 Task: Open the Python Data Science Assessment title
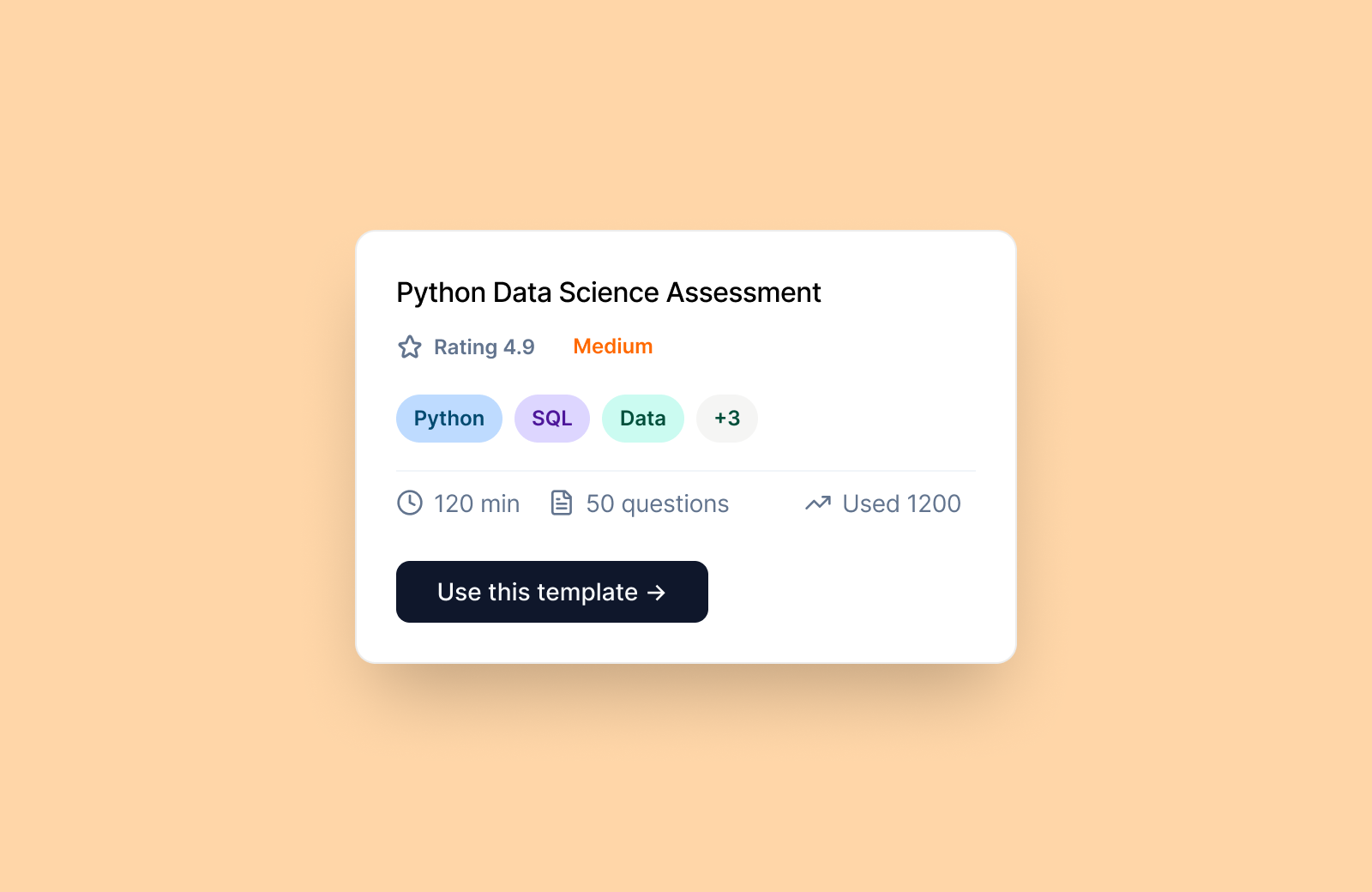click(x=607, y=292)
